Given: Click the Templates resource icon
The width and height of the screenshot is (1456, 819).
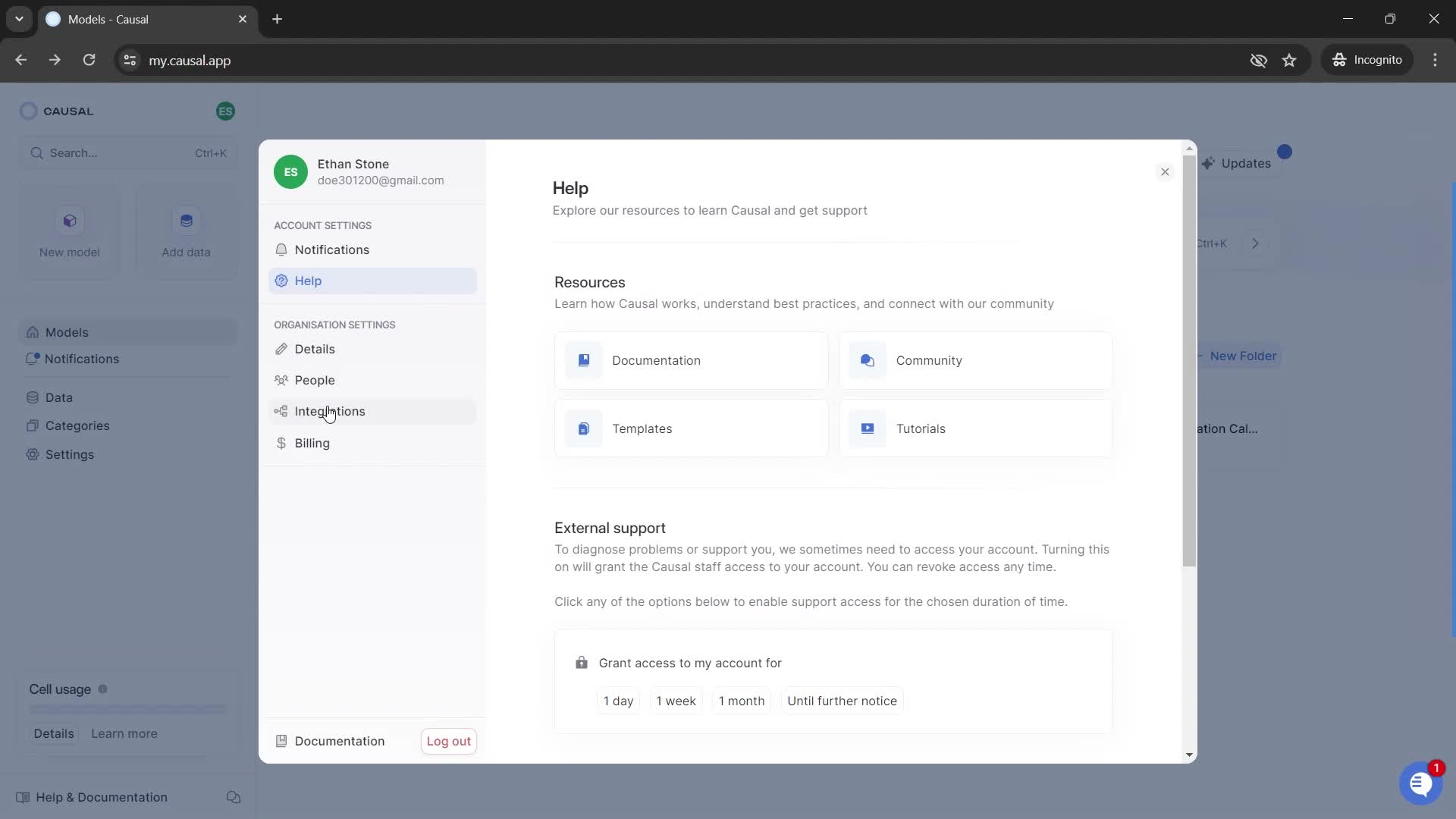Looking at the screenshot, I should (x=582, y=428).
